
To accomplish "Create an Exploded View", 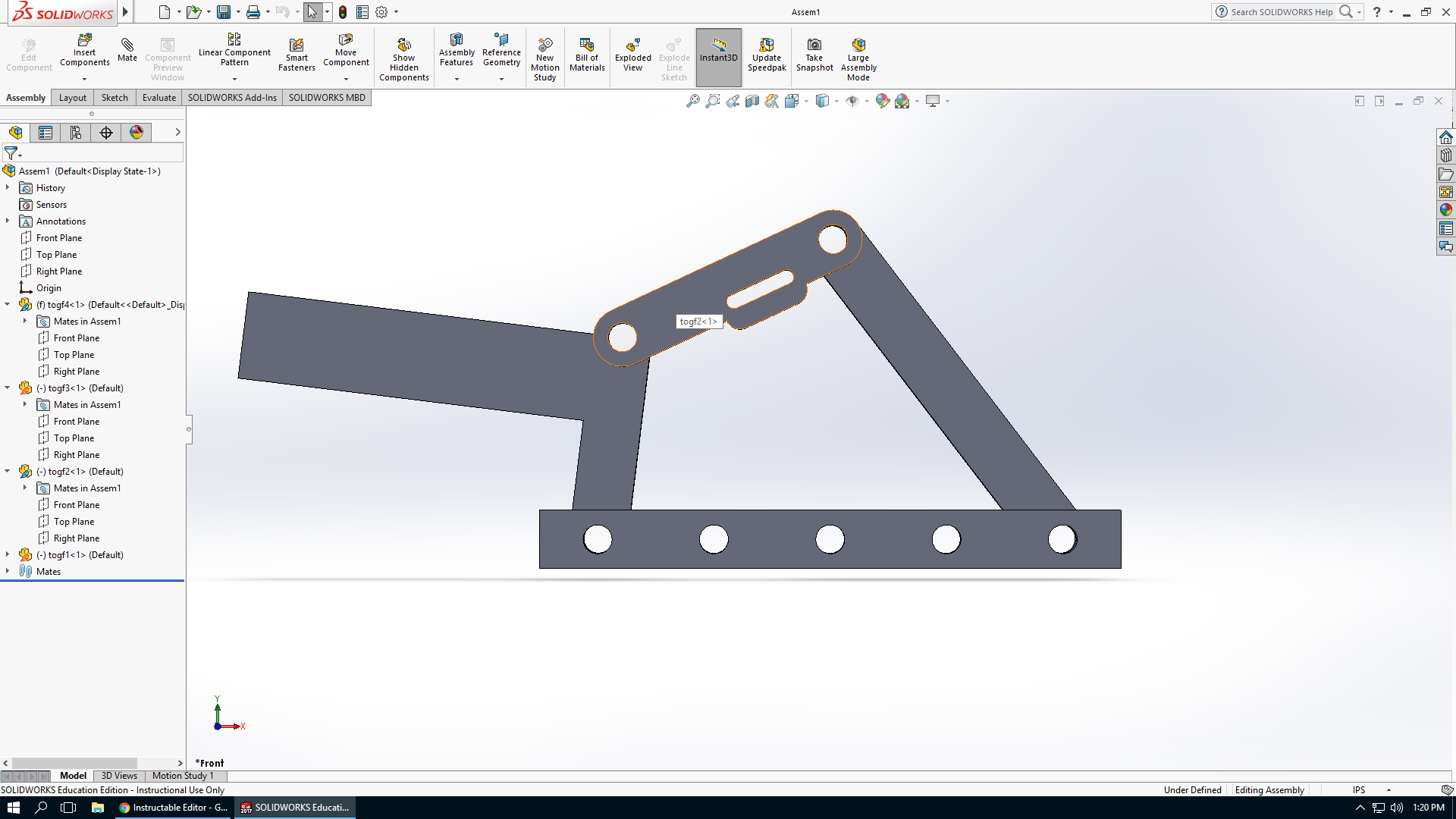I will point(632,55).
